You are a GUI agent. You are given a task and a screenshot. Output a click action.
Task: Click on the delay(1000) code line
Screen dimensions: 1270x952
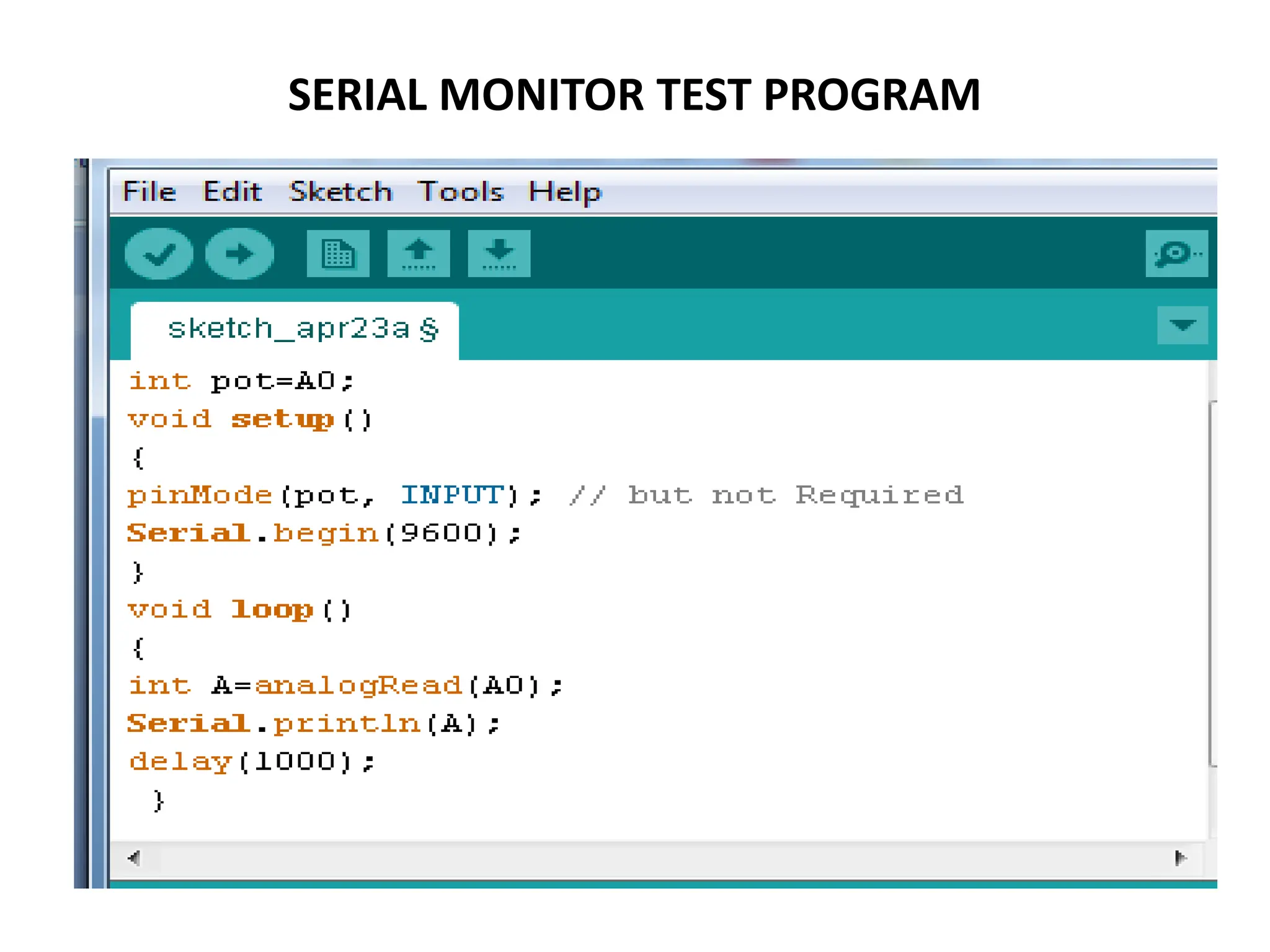251,762
